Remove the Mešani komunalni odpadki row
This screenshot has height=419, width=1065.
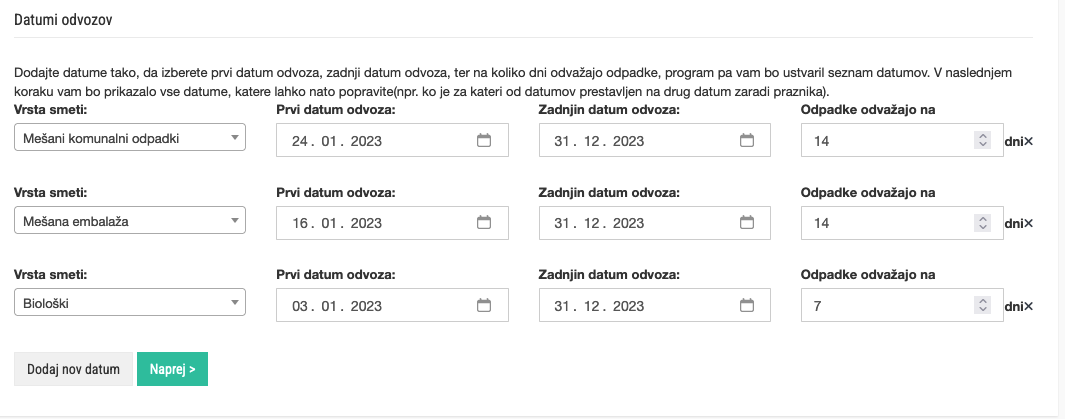(1029, 142)
